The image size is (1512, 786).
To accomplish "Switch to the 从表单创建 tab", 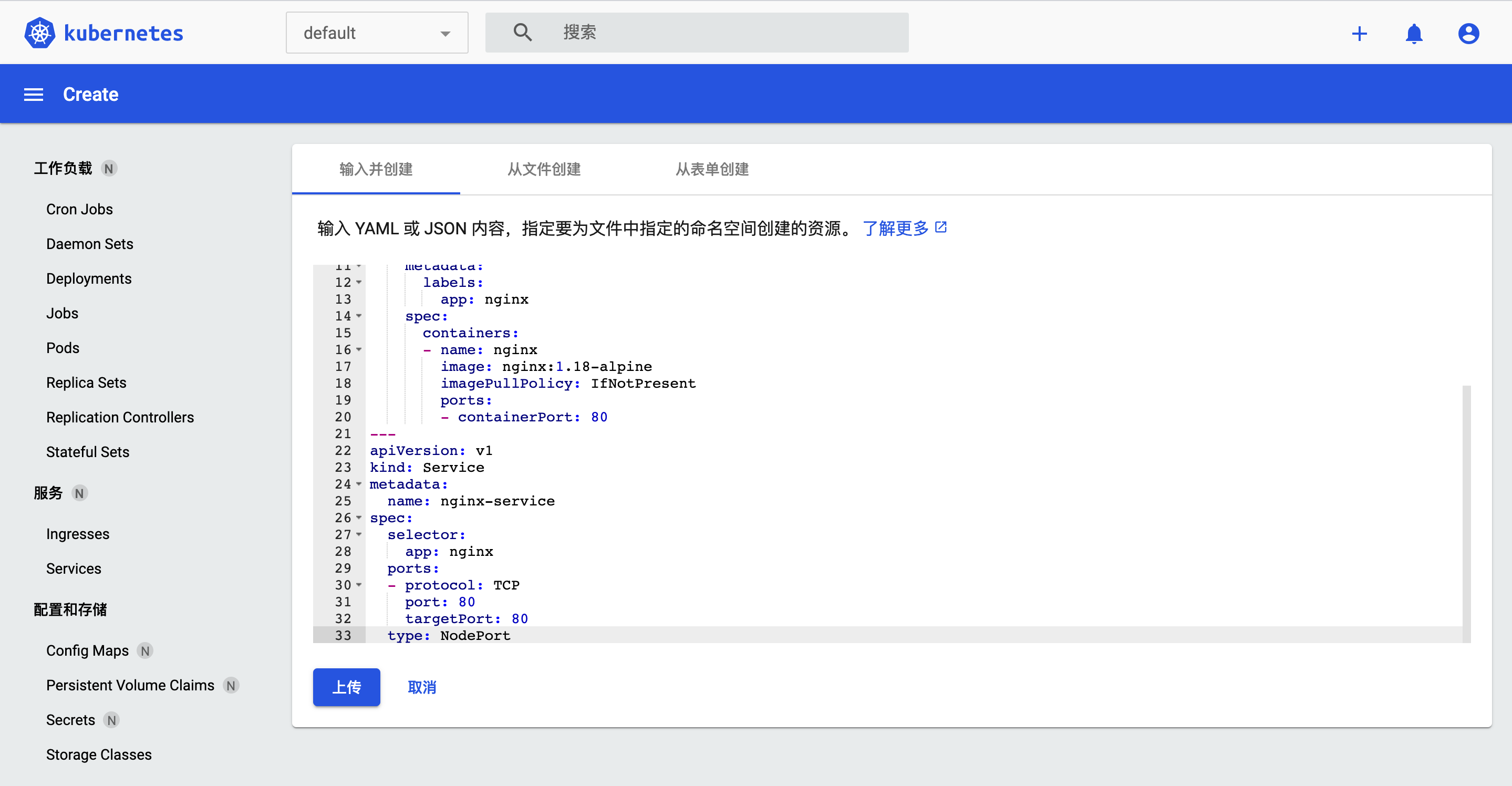I will [x=711, y=169].
